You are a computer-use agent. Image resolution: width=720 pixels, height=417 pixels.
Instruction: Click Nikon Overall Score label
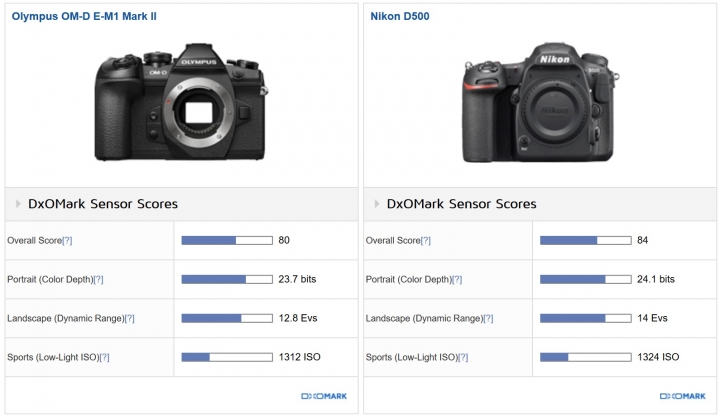pos(393,241)
